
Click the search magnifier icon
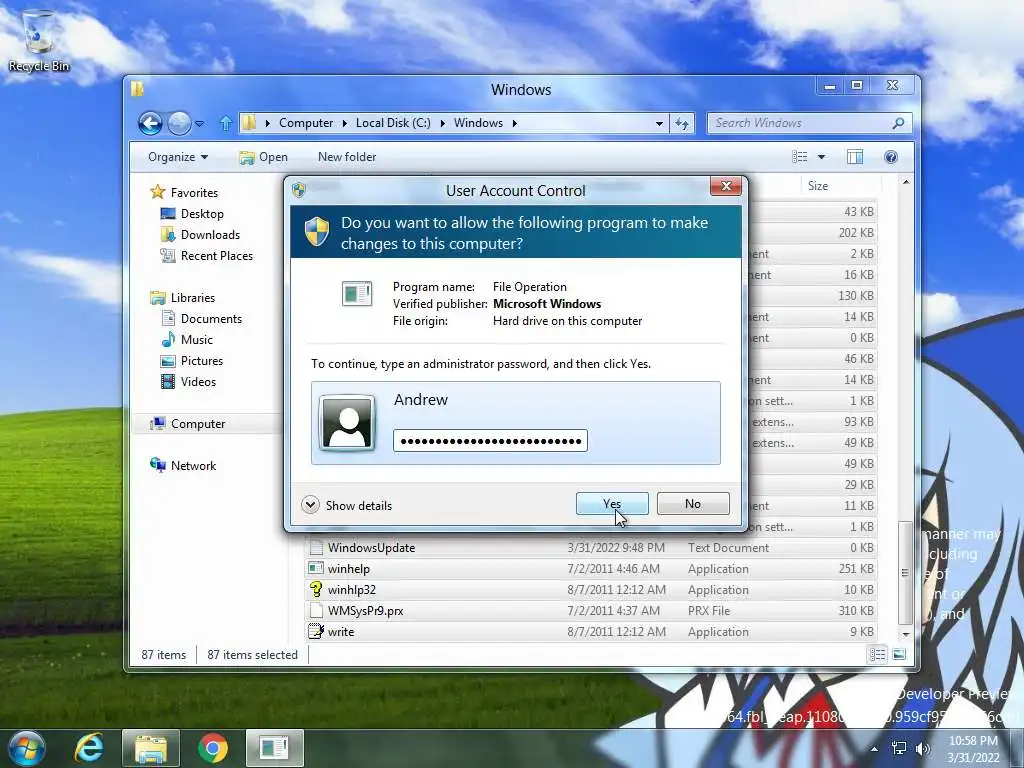(899, 123)
